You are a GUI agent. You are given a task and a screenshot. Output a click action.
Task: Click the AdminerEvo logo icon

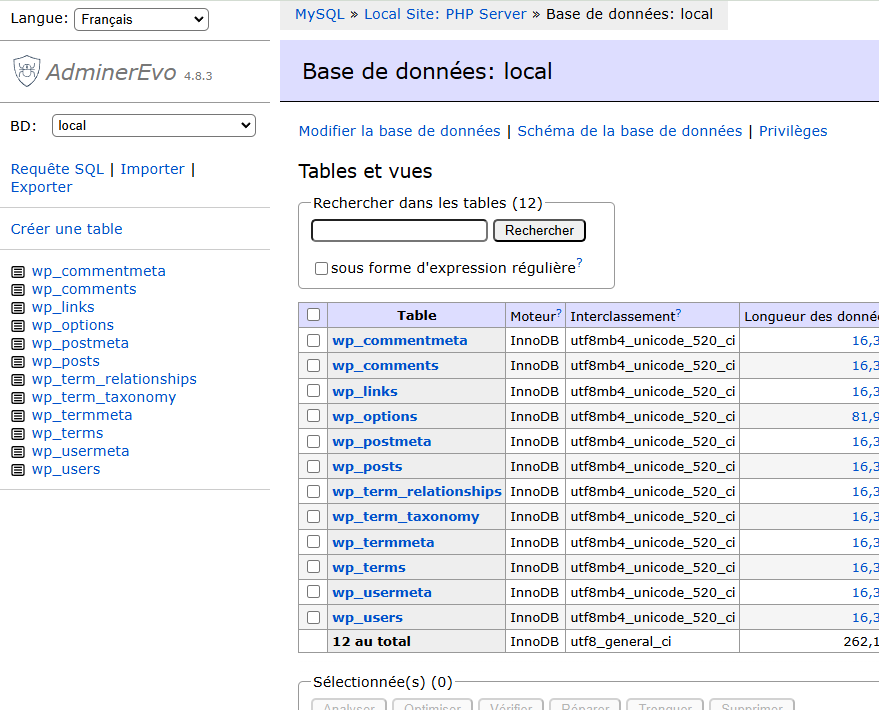(27, 71)
